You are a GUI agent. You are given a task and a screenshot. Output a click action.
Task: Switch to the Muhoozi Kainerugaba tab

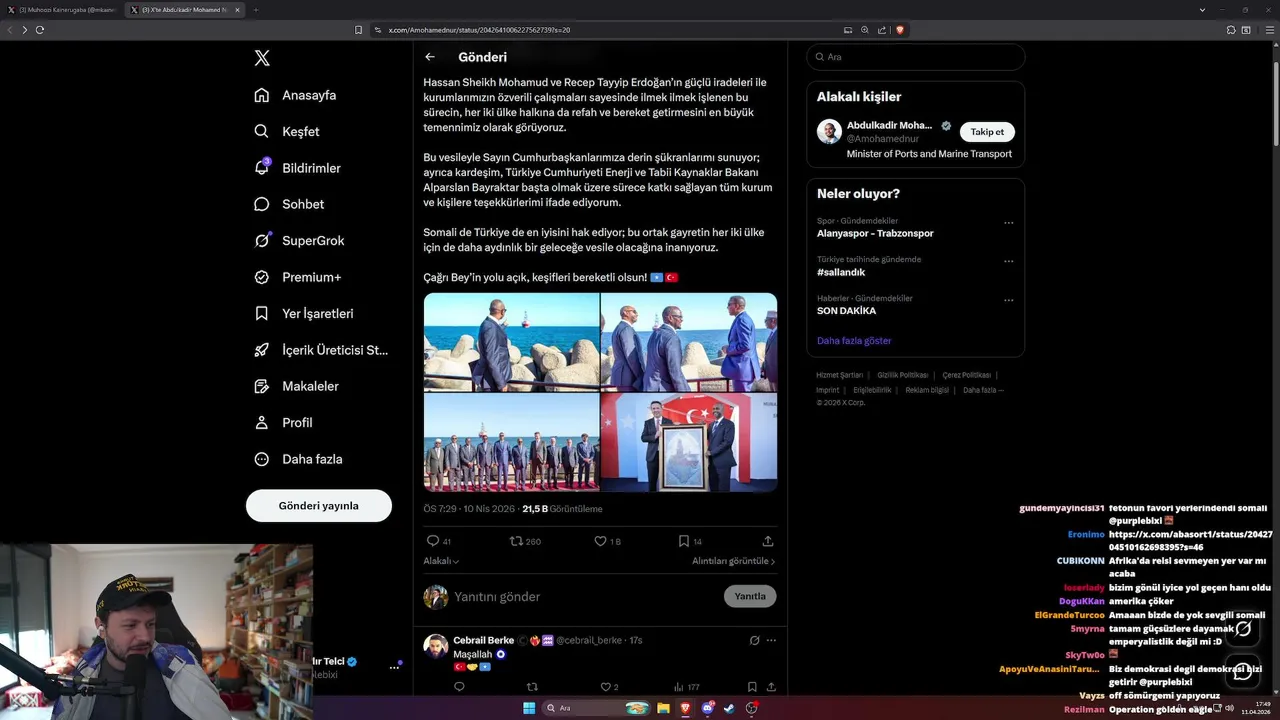pyautogui.click(x=62, y=10)
